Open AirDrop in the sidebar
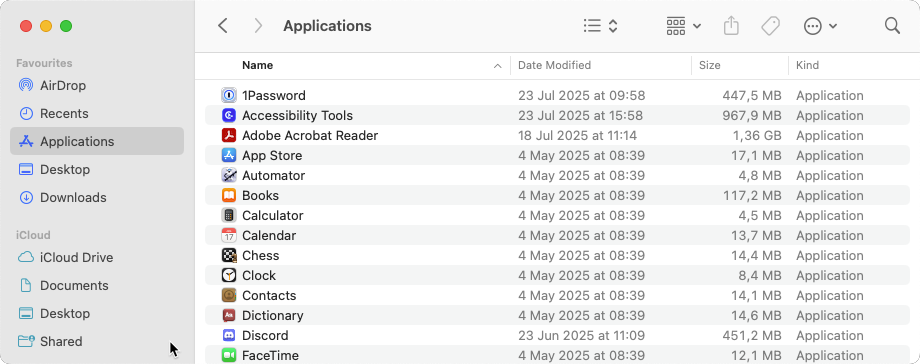This screenshot has height=364, width=920. [97, 86]
